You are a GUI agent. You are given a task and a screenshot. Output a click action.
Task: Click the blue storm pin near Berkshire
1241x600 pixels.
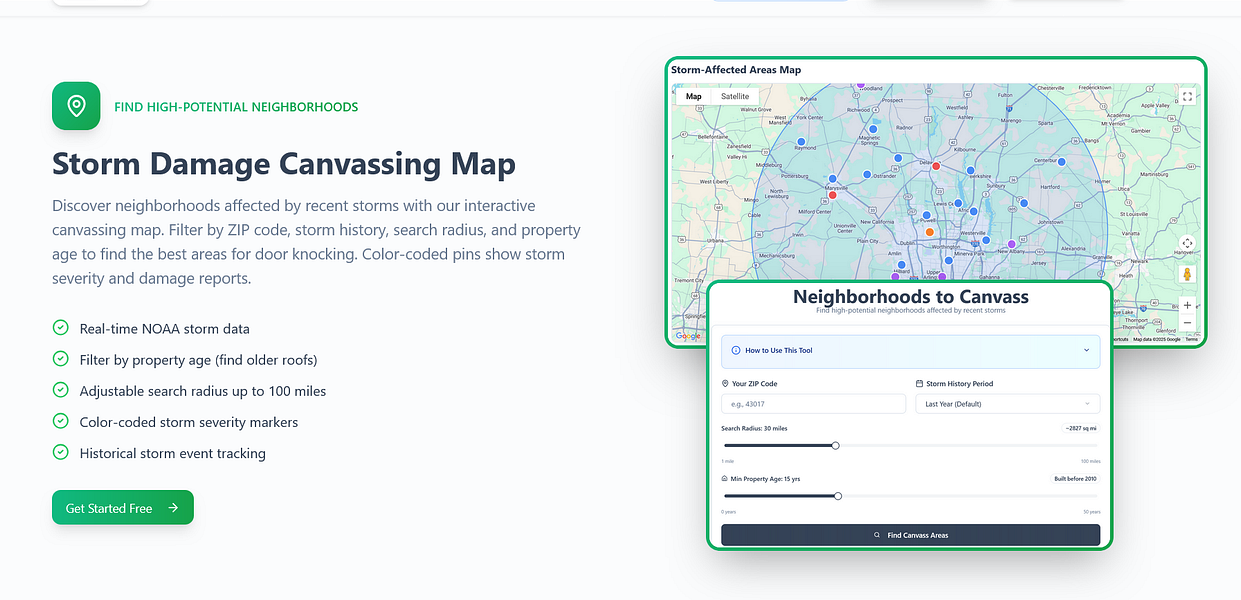[x=972, y=170]
